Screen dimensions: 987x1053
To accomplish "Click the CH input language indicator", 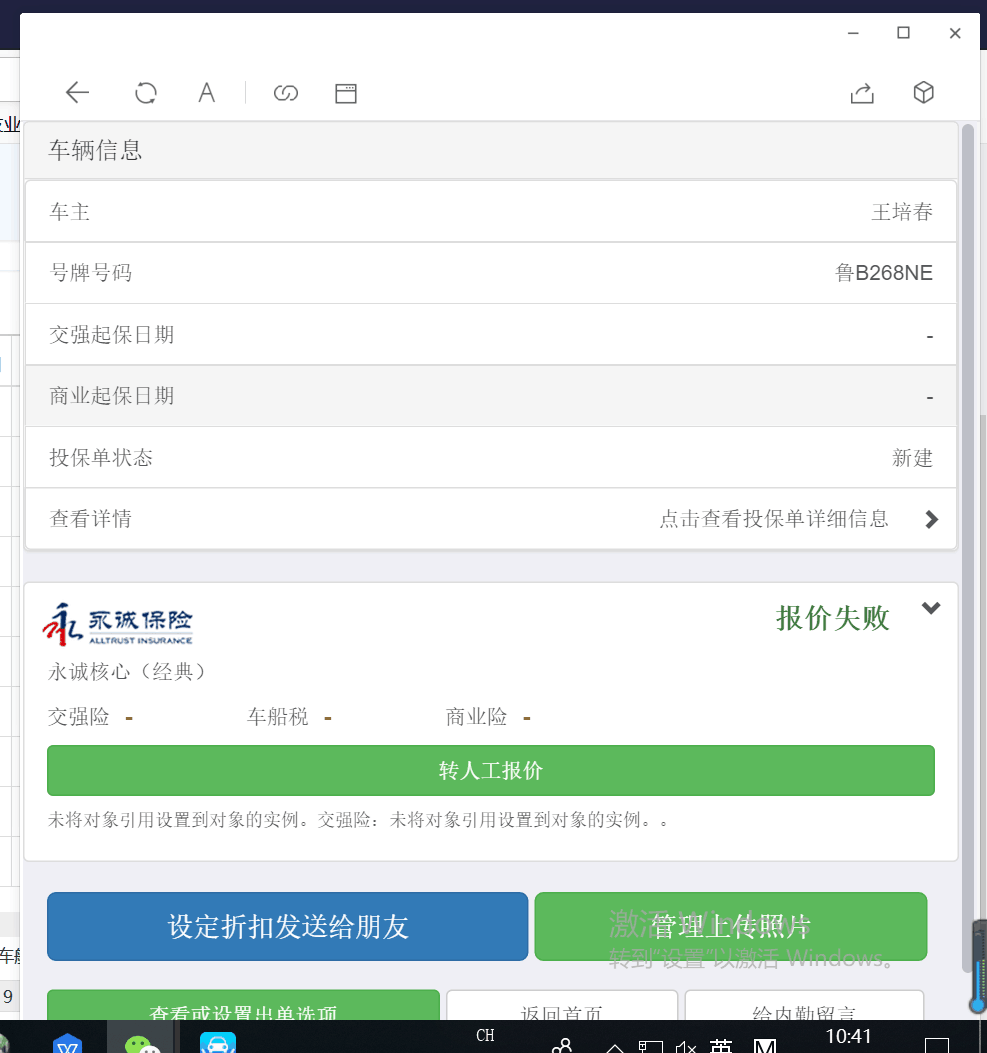I will click(485, 1036).
